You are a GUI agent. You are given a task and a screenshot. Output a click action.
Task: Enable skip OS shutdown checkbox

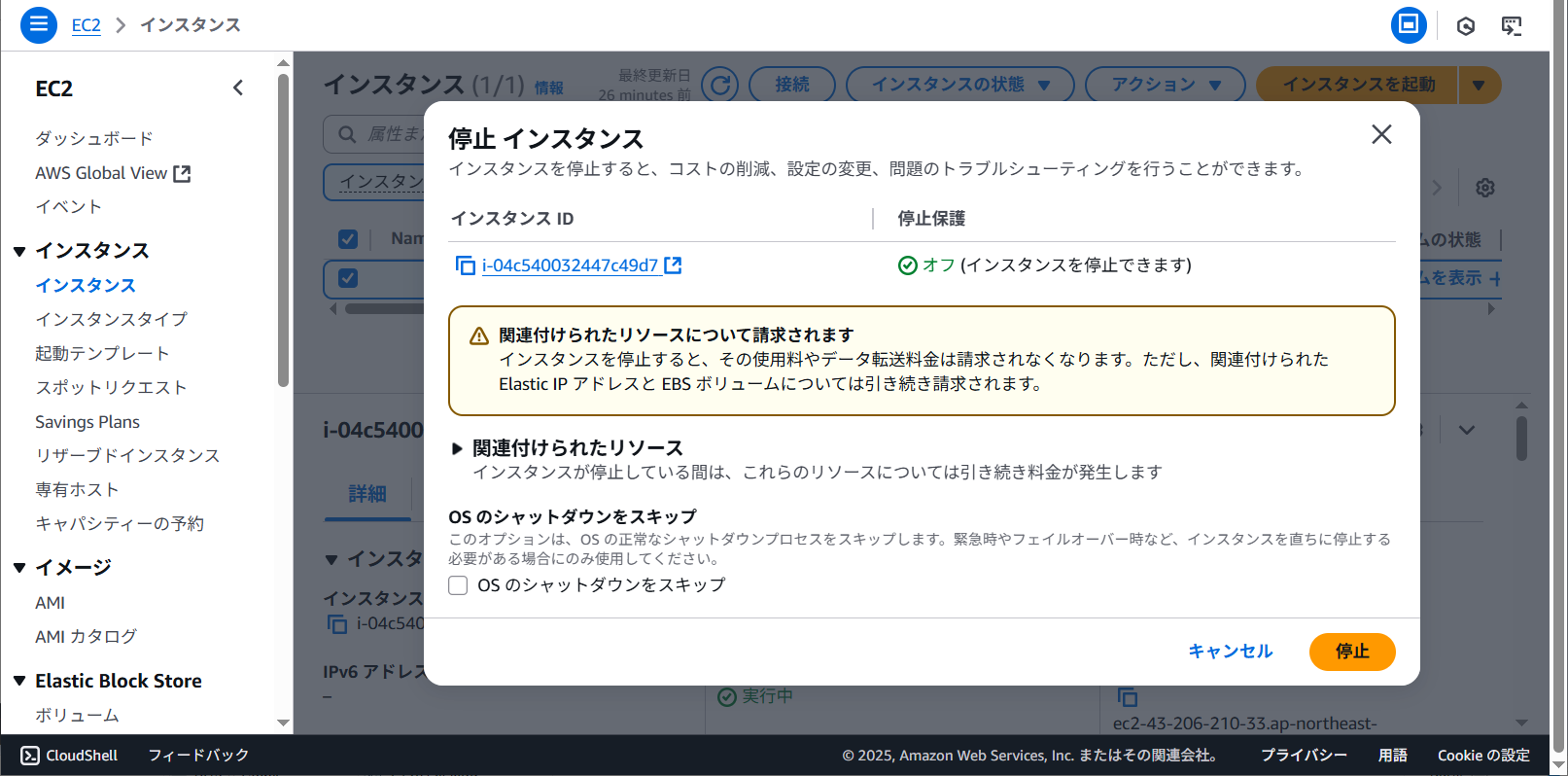coord(458,585)
